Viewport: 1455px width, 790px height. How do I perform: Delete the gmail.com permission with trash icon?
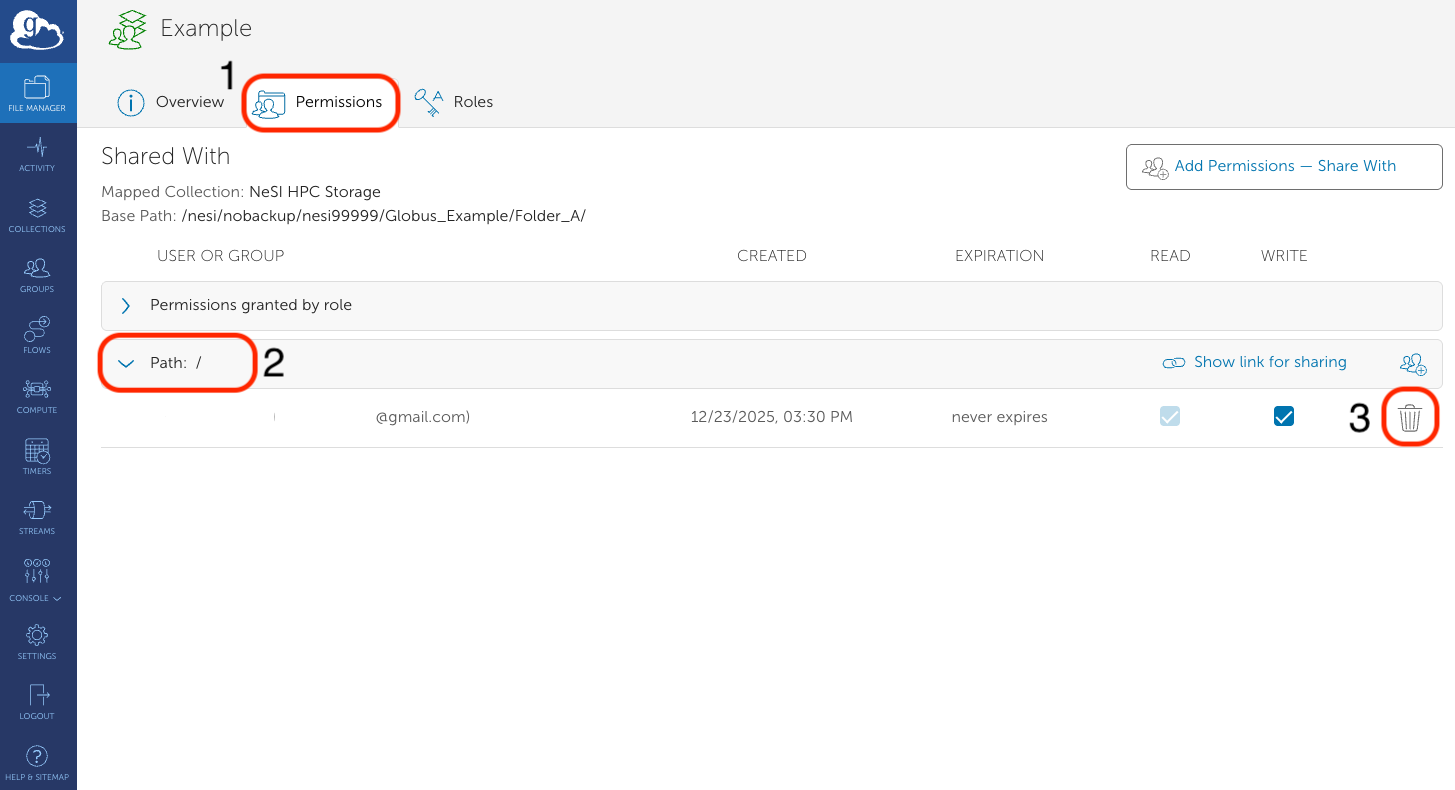[x=1409, y=418]
